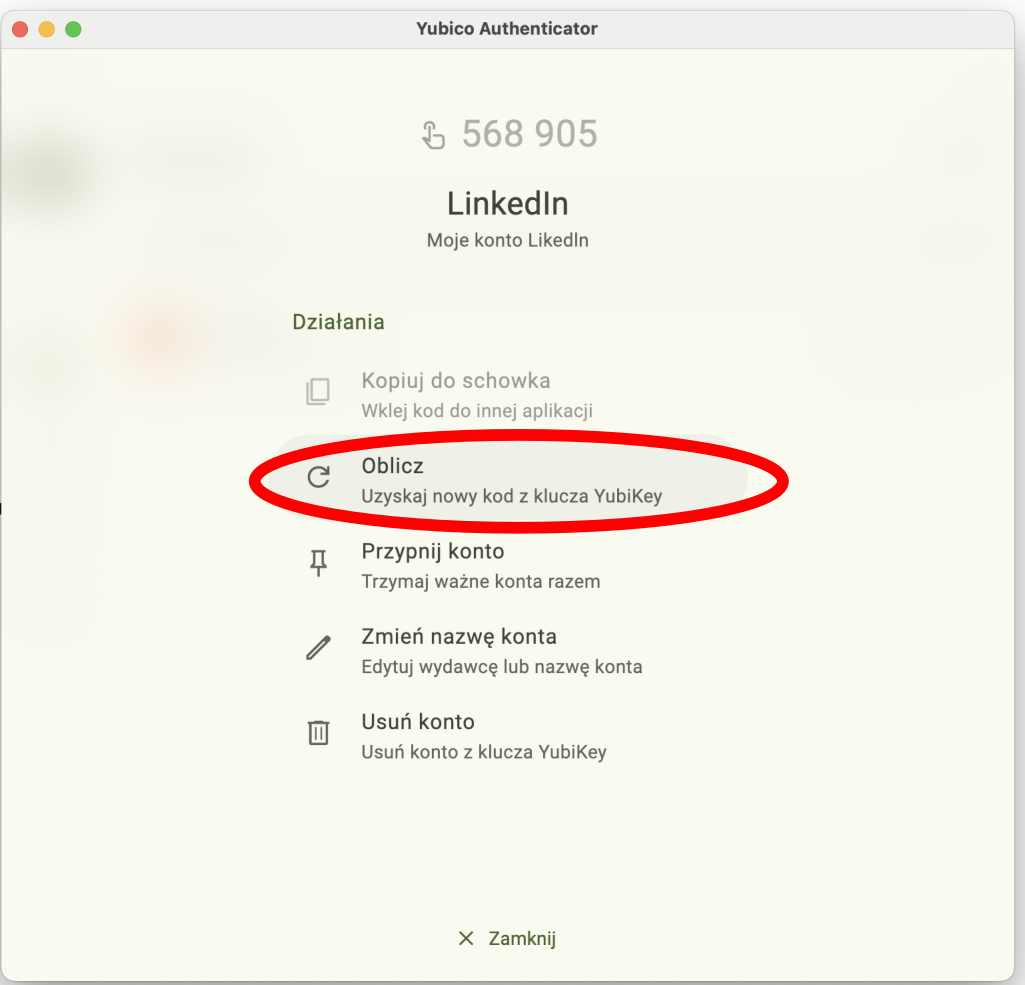Click the Kopiuj do schowka label
Viewport: 1025px width, 985px height.
455,381
